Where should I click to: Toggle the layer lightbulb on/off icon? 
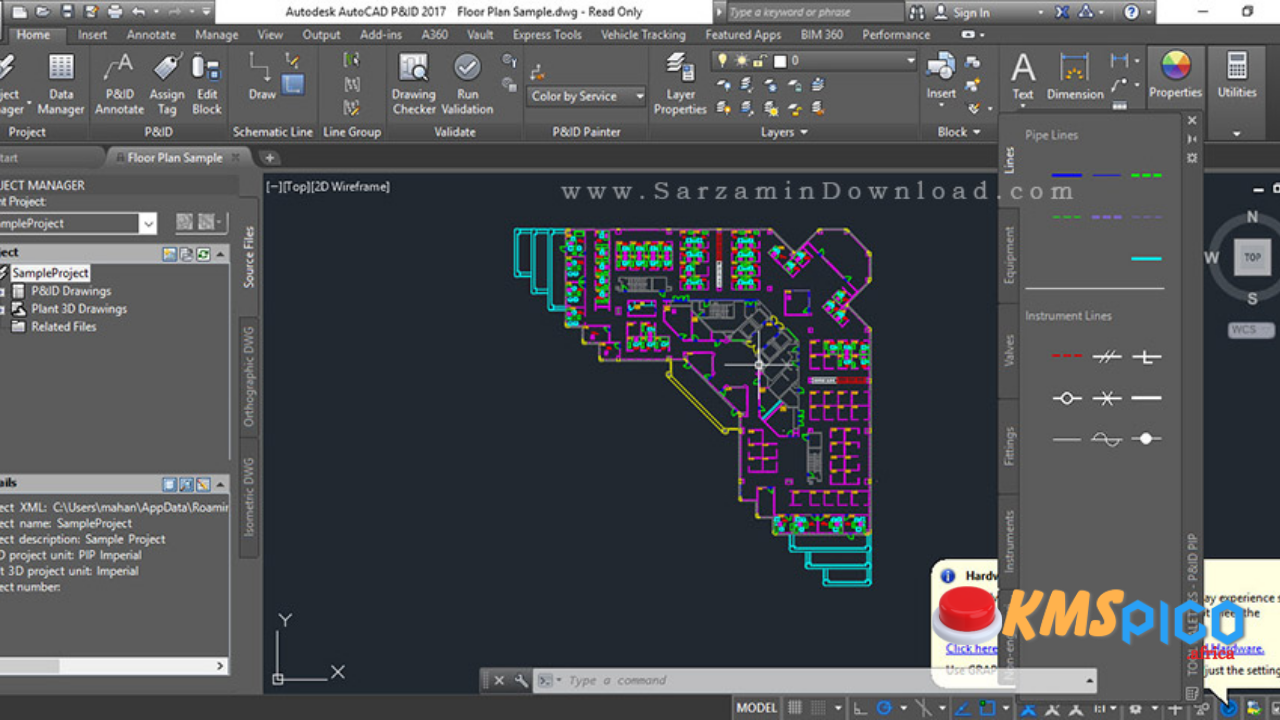tap(722, 61)
